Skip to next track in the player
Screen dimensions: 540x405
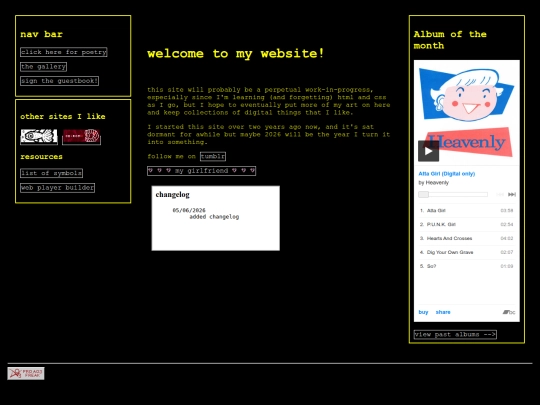[512, 195]
